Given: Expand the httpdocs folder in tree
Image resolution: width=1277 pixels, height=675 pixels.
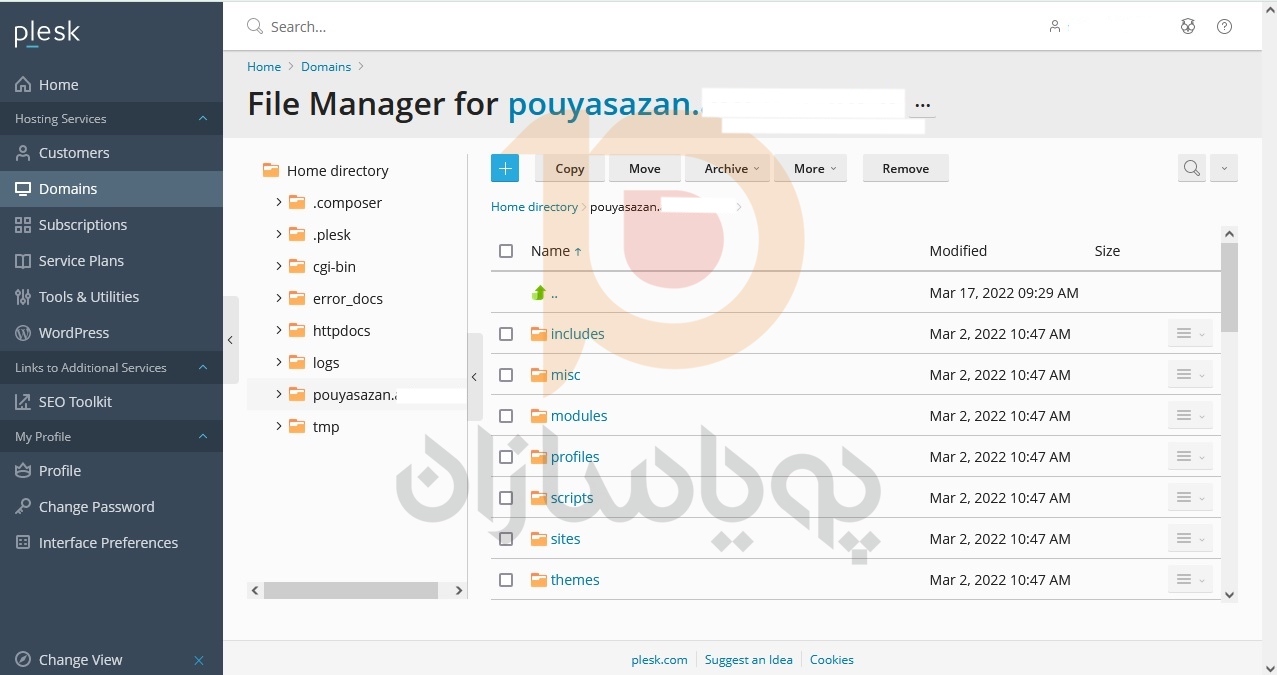Looking at the screenshot, I should tap(279, 330).
